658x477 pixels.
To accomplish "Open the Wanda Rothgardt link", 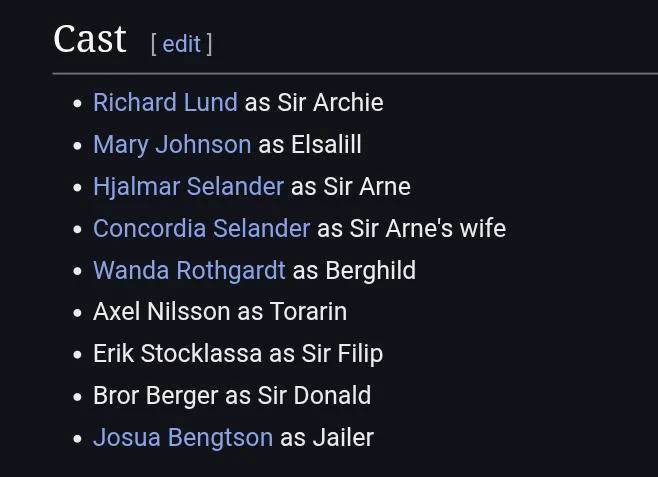I will [x=189, y=270].
